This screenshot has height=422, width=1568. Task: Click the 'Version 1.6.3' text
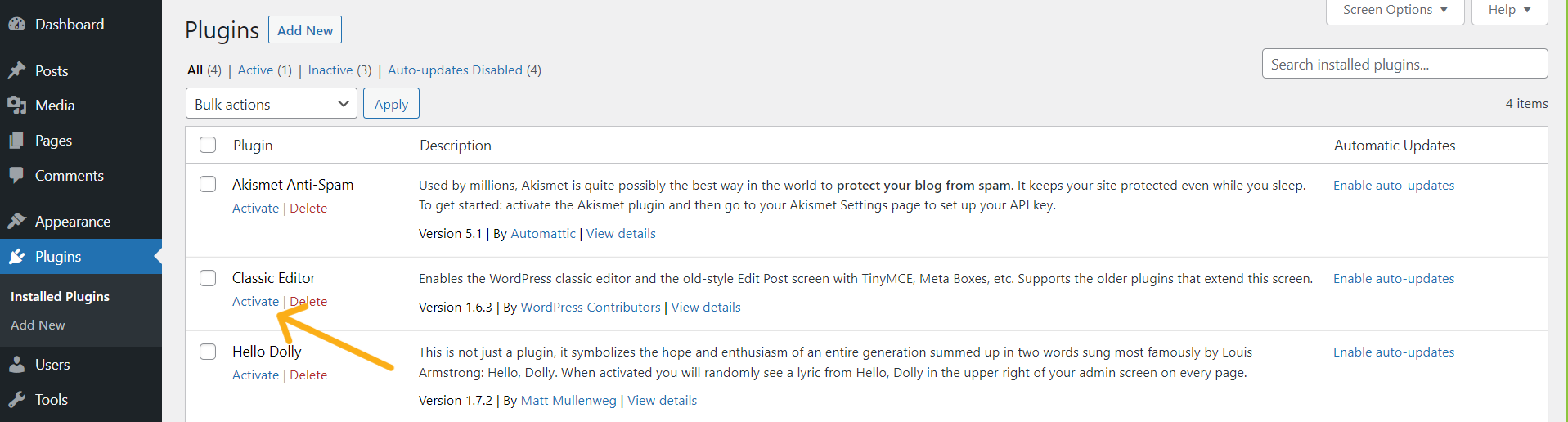tap(456, 308)
